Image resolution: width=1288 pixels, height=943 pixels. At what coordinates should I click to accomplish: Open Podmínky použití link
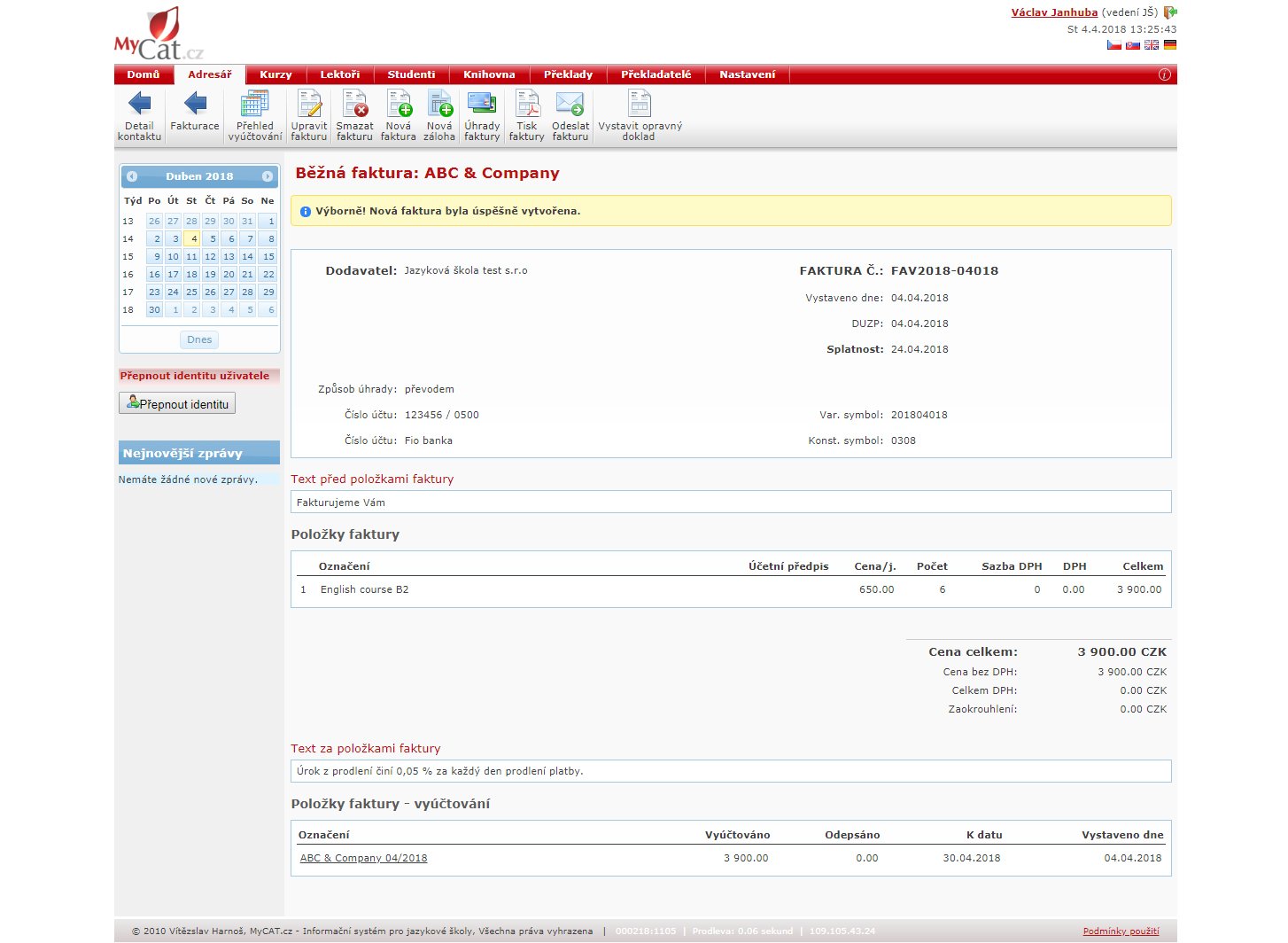pos(1121,931)
